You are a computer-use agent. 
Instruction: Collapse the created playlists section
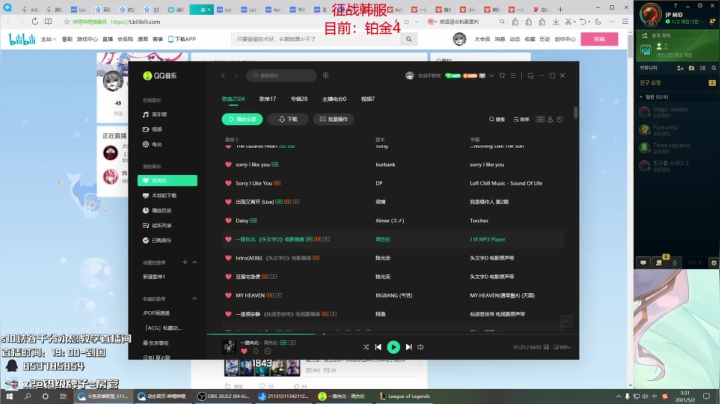pos(195,262)
